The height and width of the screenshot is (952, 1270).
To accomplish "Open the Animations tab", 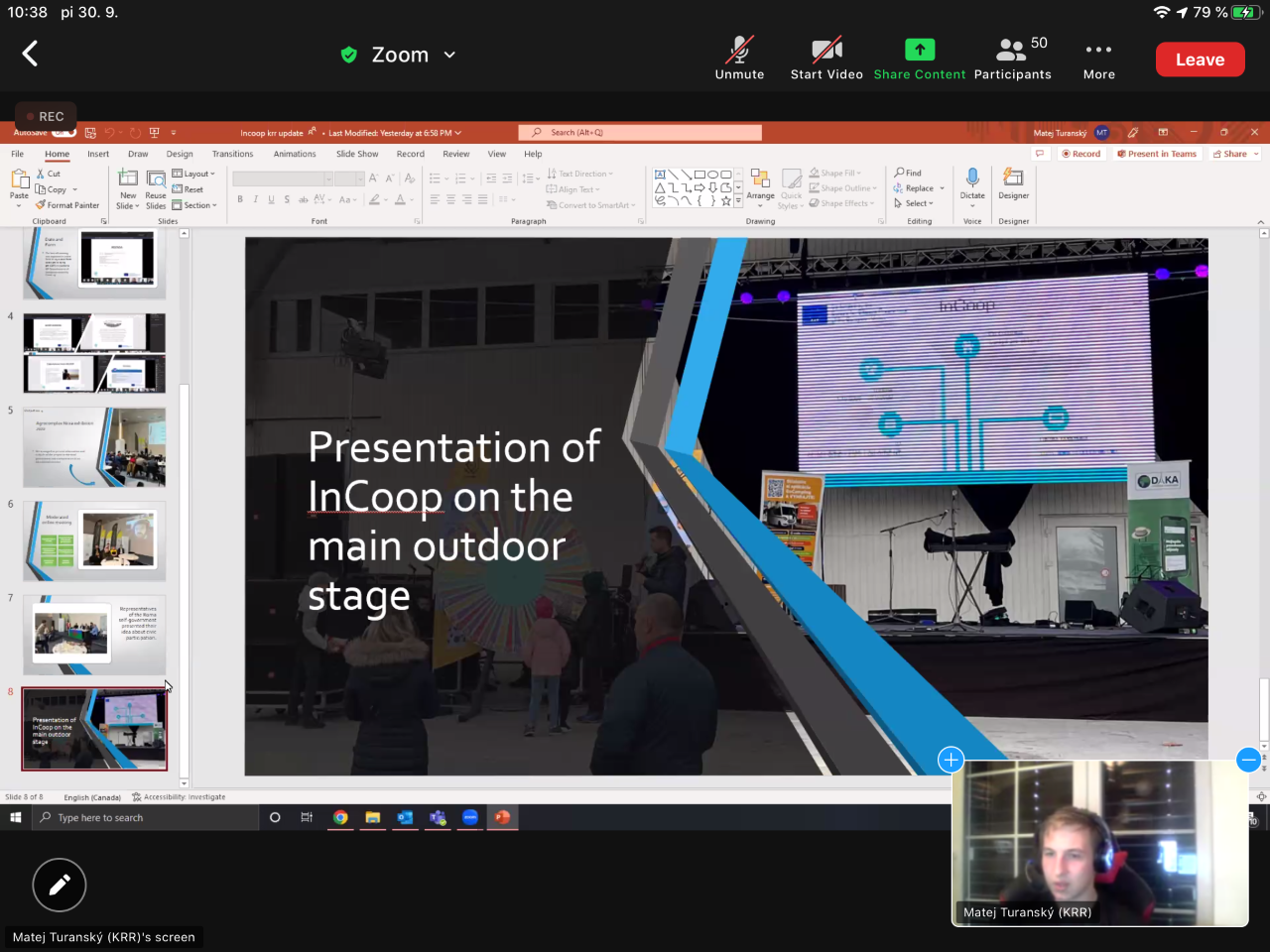I will pos(295,154).
